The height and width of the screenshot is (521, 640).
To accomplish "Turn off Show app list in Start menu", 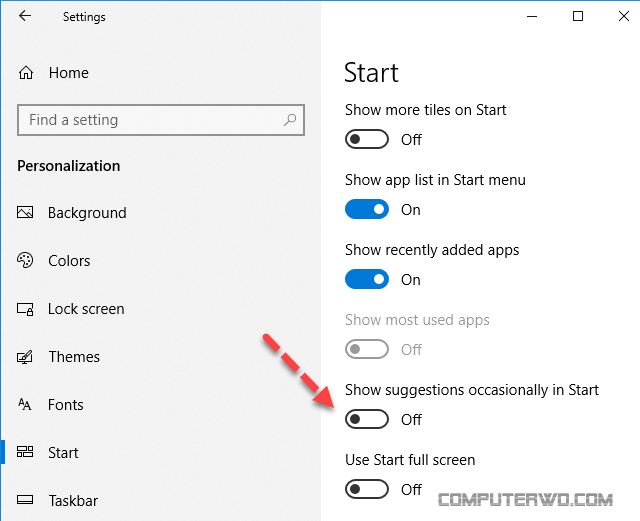I will point(367,209).
